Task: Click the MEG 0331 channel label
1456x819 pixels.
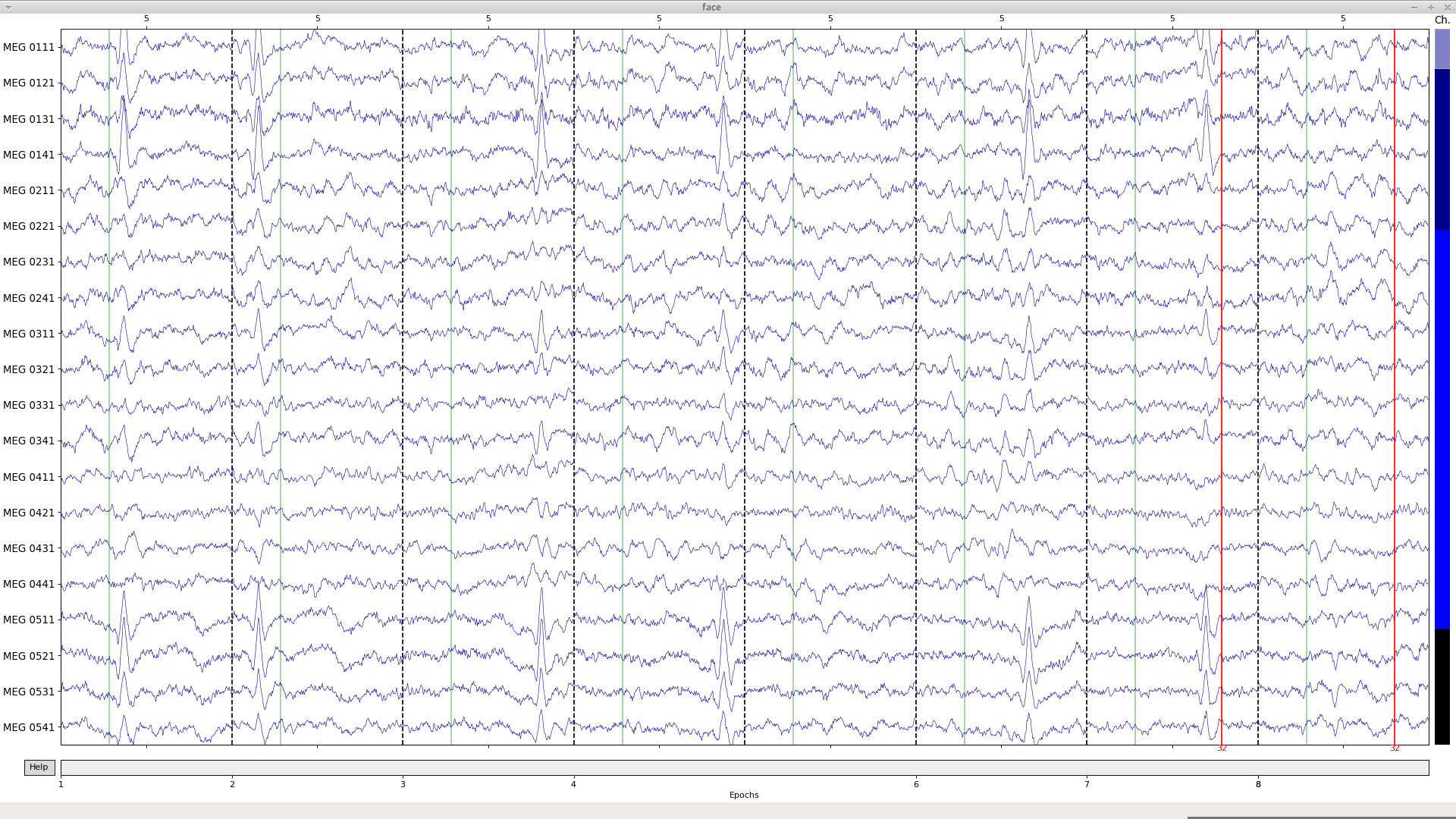Action: tap(29, 405)
